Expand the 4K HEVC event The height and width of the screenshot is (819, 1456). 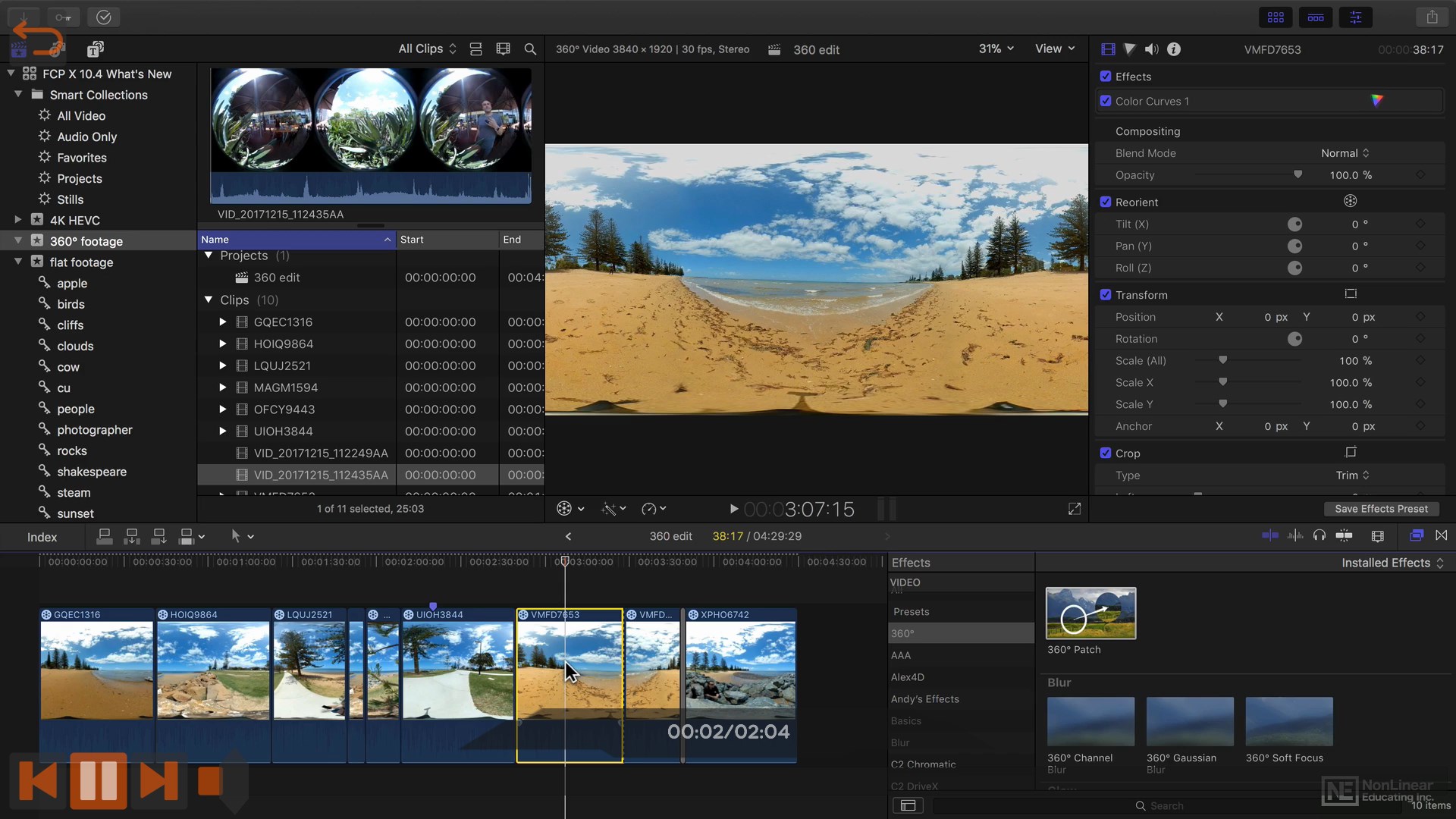(x=17, y=220)
